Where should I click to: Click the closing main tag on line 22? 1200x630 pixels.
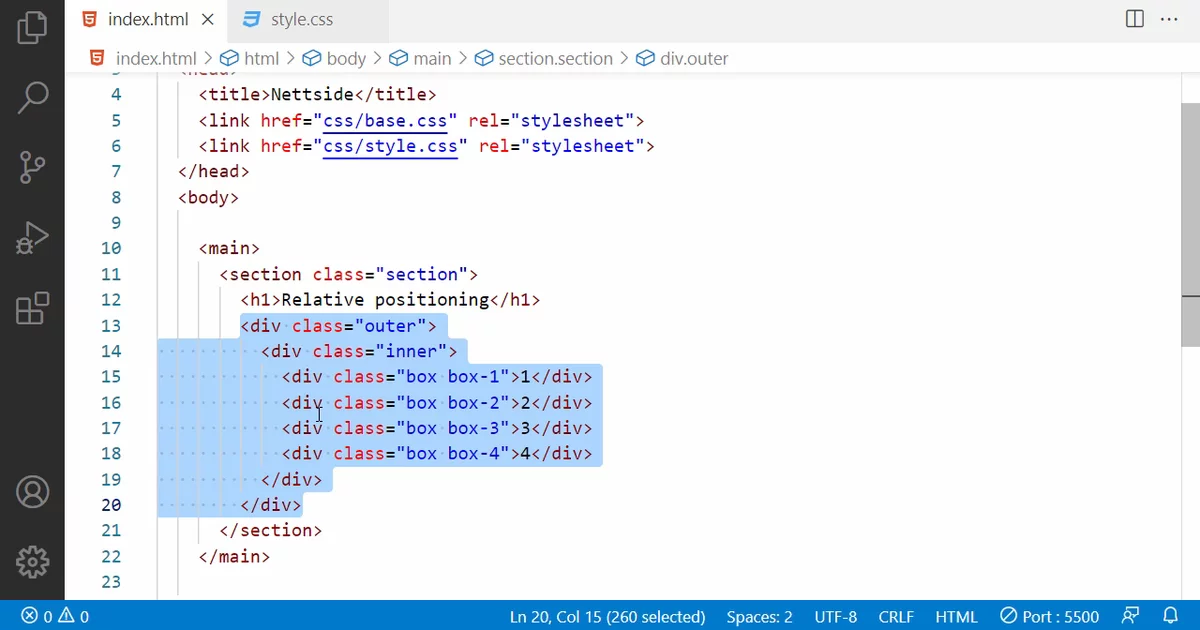234,556
